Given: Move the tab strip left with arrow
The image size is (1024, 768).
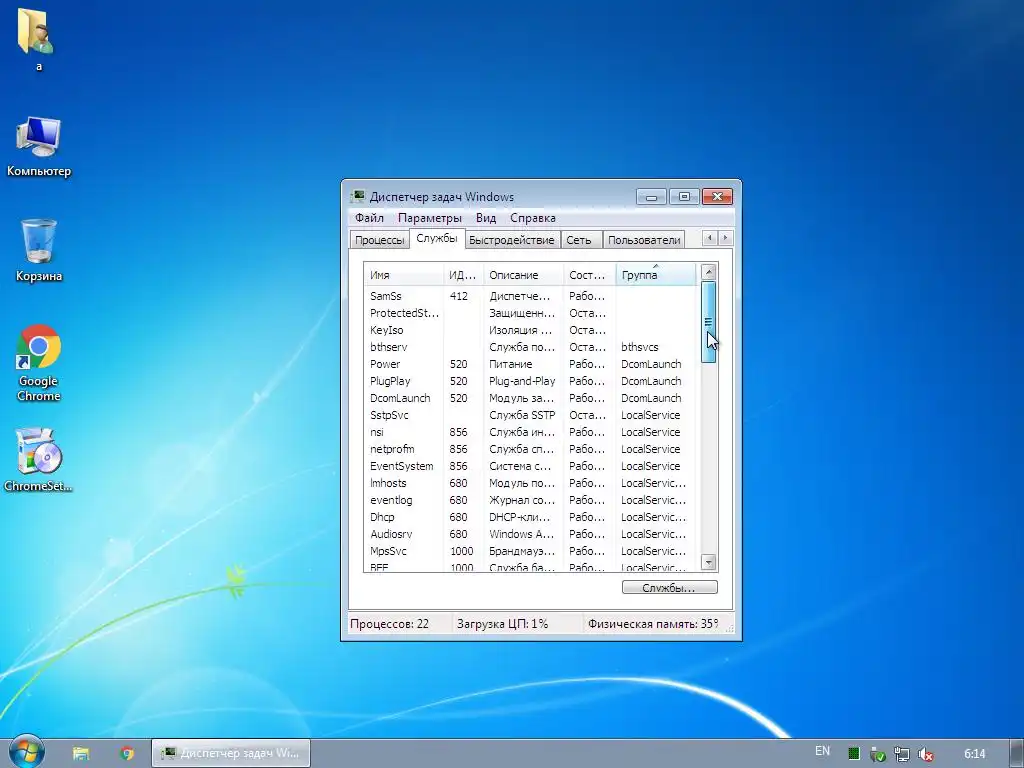Looking at the screenshot, I should [x=710, y=238].
